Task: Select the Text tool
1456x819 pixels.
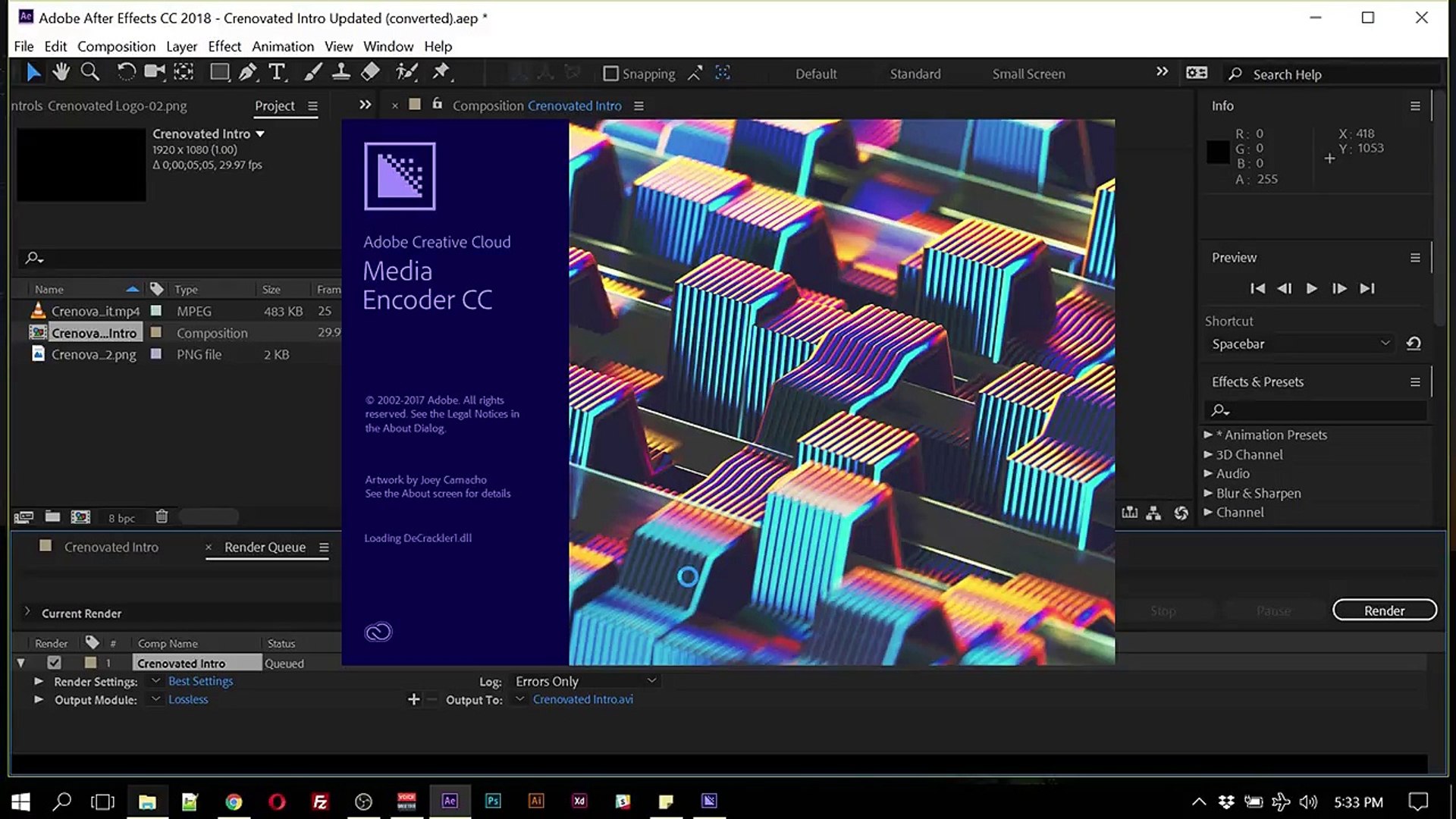Action: [x=278, y=72]
